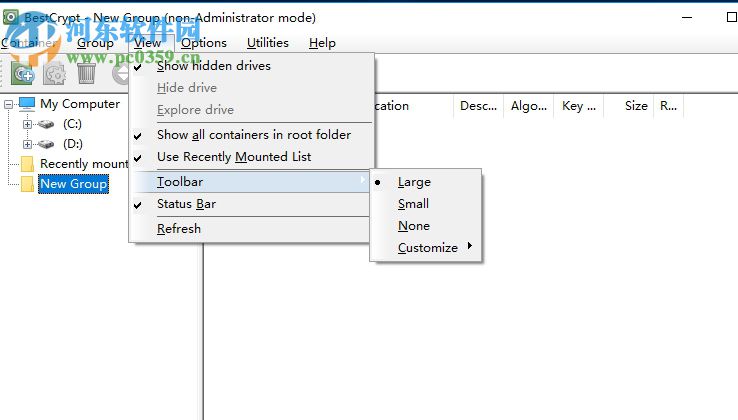Open the Group menu
Viewport: 738px width, 420px height.
(x=95, y=43)
